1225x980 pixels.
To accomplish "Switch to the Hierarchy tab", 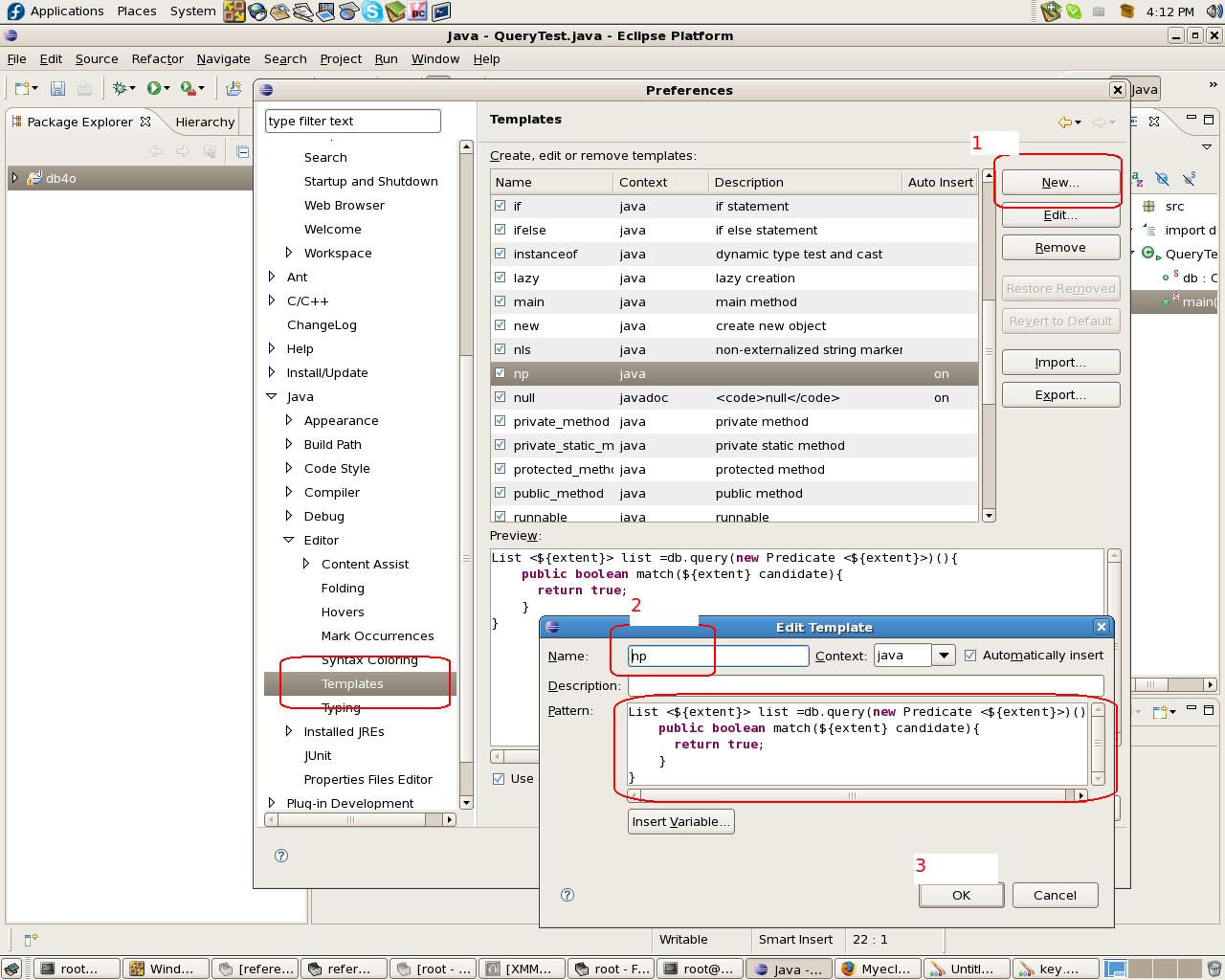I will pos(205,122).
